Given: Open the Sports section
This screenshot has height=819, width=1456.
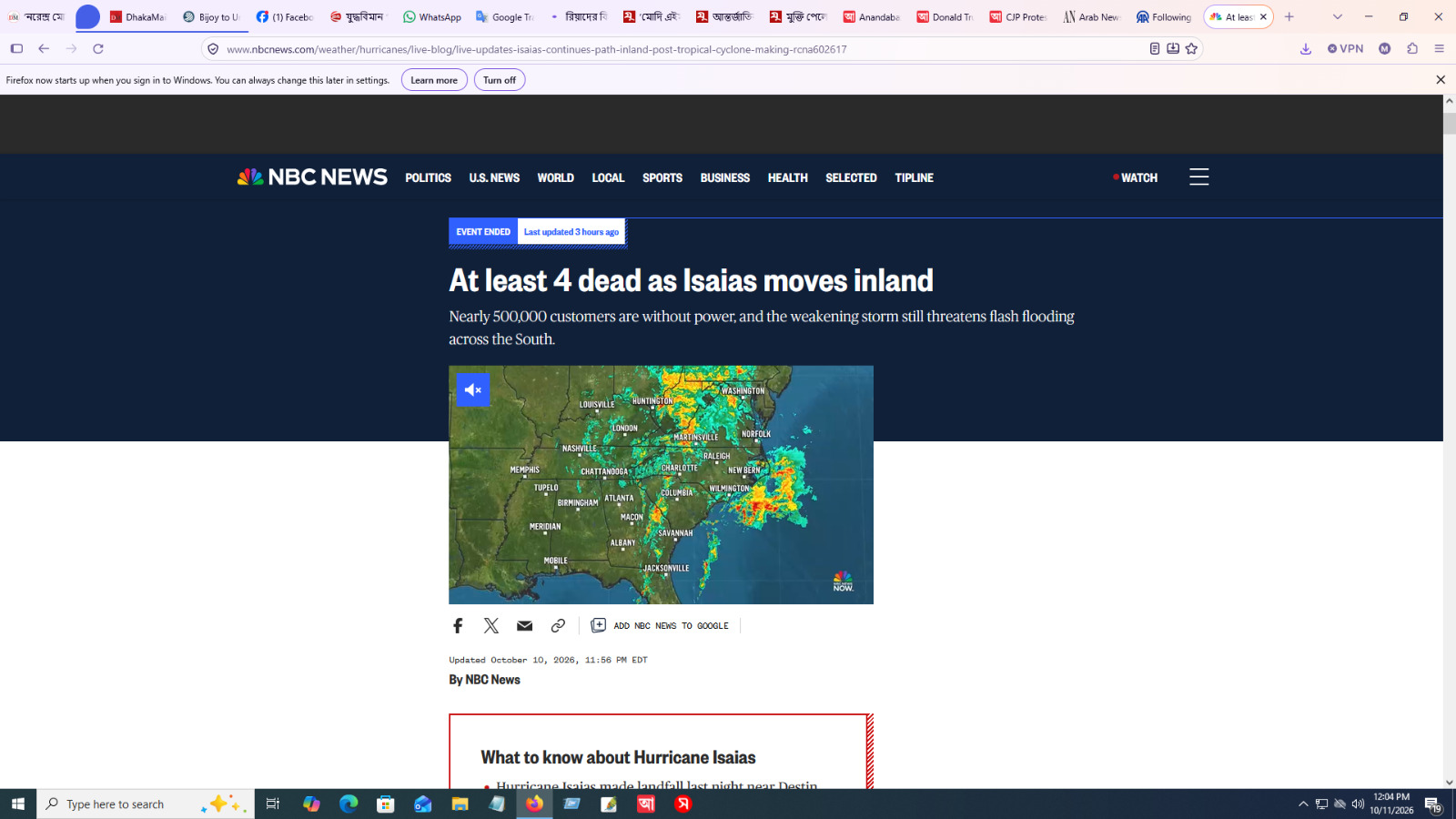Looking at the screenshot, I should click(x=662, y=178).
